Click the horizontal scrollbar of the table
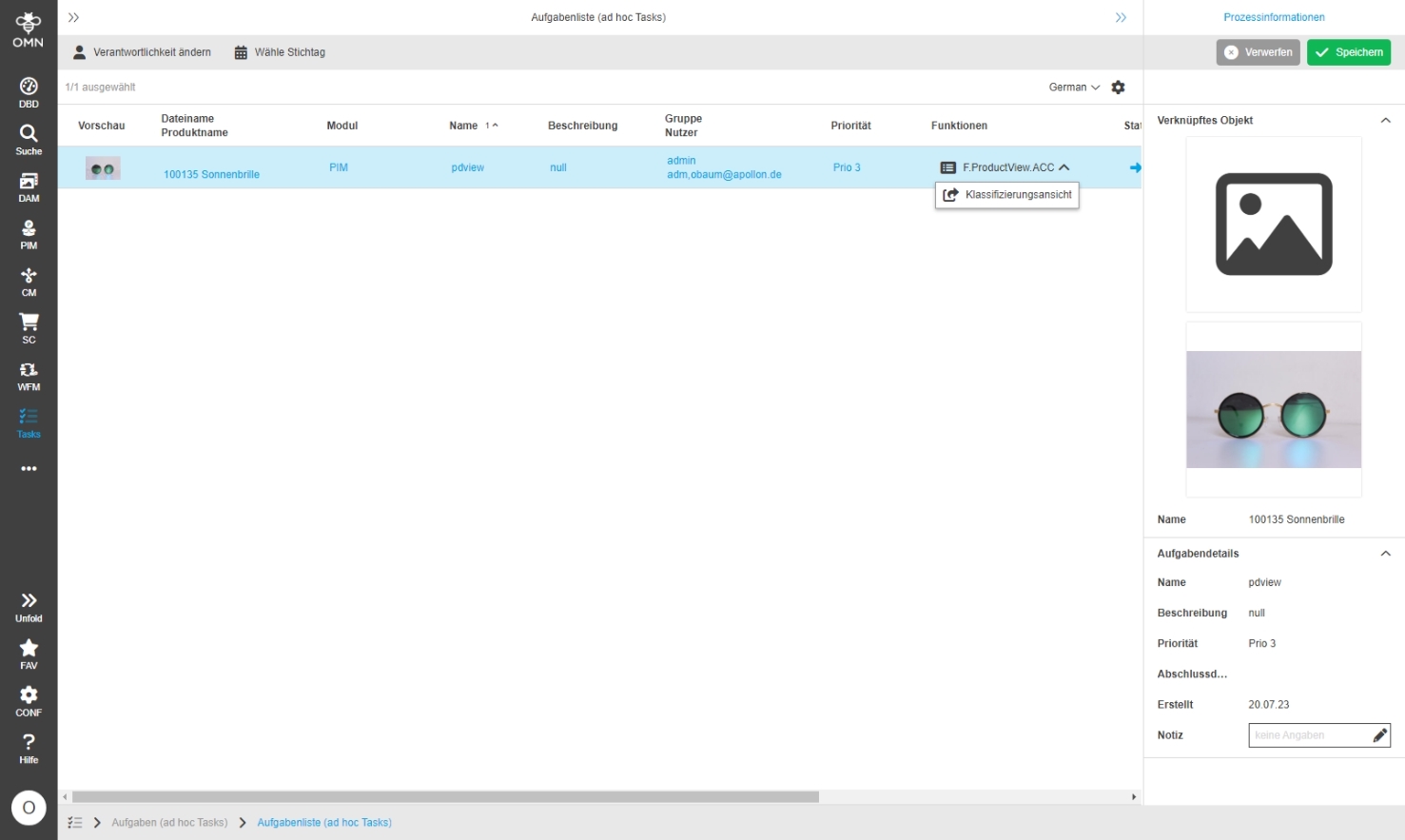Image resolution: width=1405 pixels, height=840 pixels. 445,797
